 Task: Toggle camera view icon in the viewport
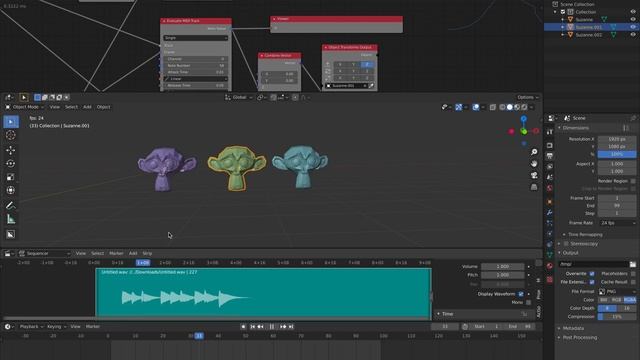534,176
